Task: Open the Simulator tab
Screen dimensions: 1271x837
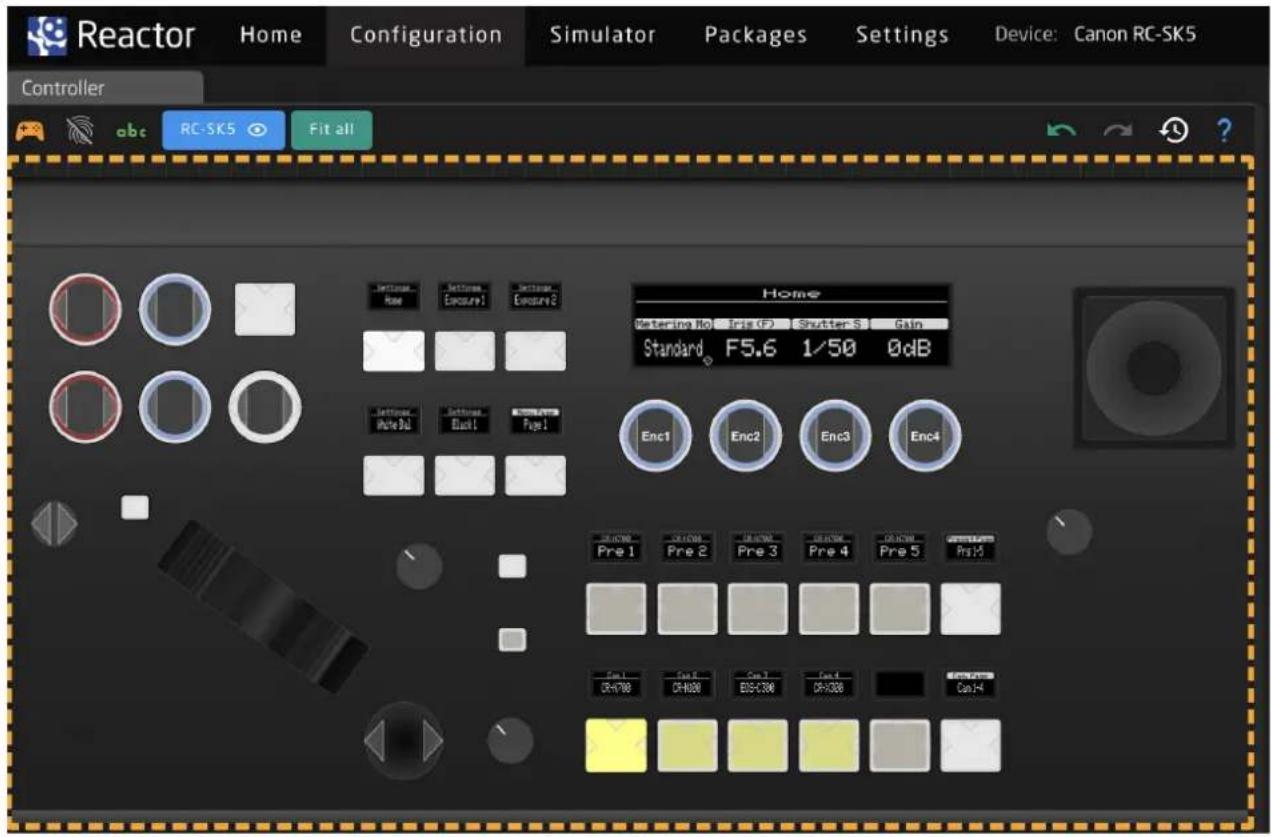Action: [602, 34]
